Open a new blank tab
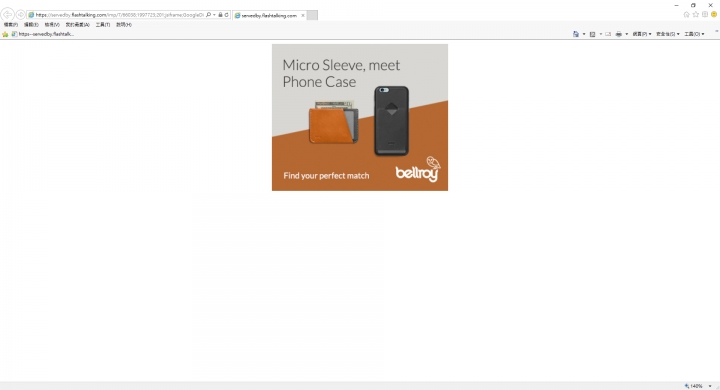Screen dimensions: 720x390 click(312, 16)
